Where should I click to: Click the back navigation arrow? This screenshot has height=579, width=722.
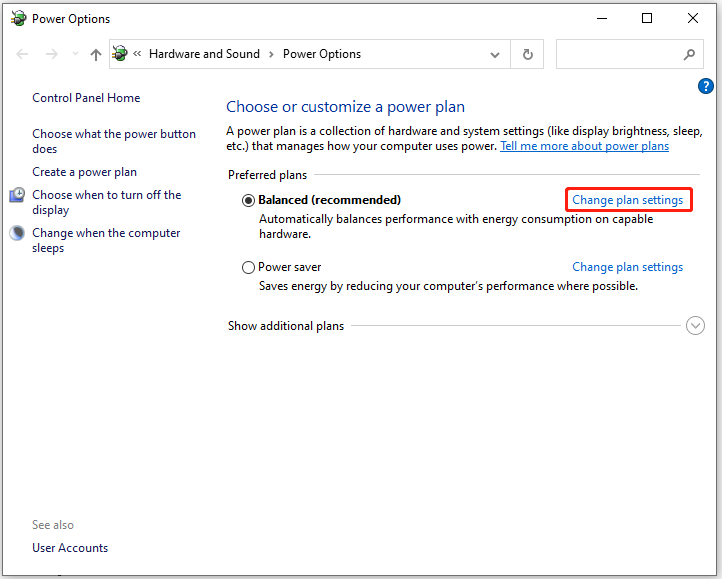(22, 54)
